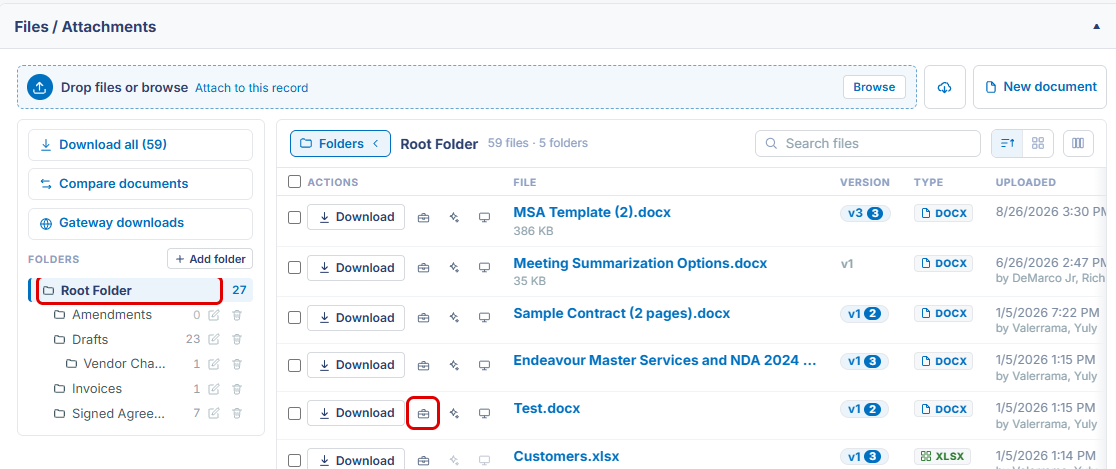The image size is (1116, 469).
Task: Click sparkle icon for Meeting Summarization Options.docx
Action: (454, 268)
